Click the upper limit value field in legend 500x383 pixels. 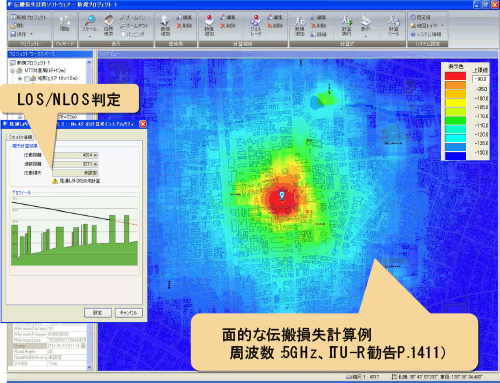(x=480, y=79)
